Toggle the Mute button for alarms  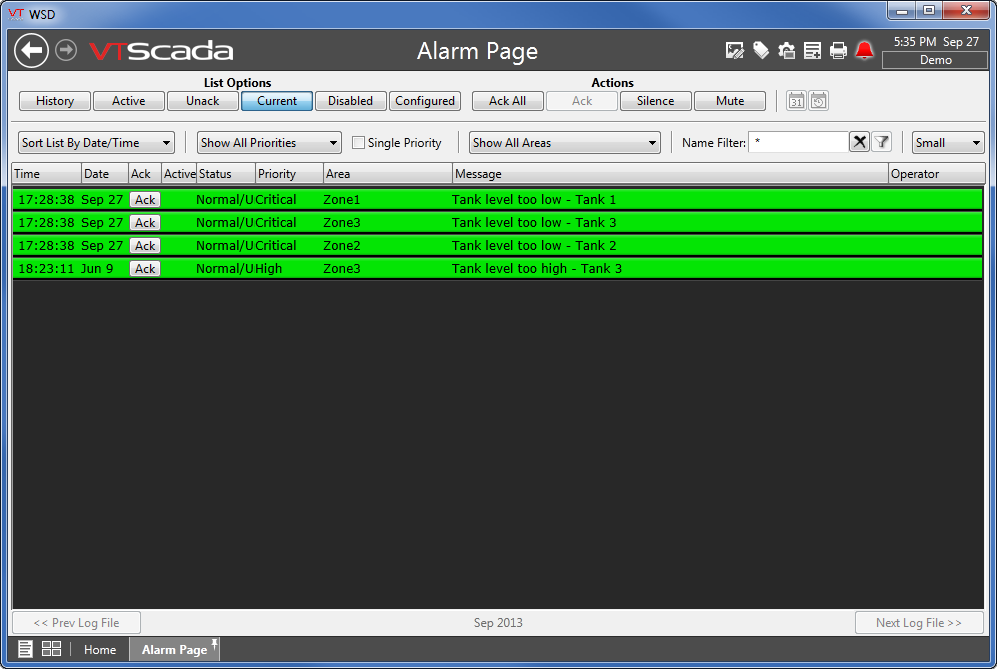tap(729, 100)
